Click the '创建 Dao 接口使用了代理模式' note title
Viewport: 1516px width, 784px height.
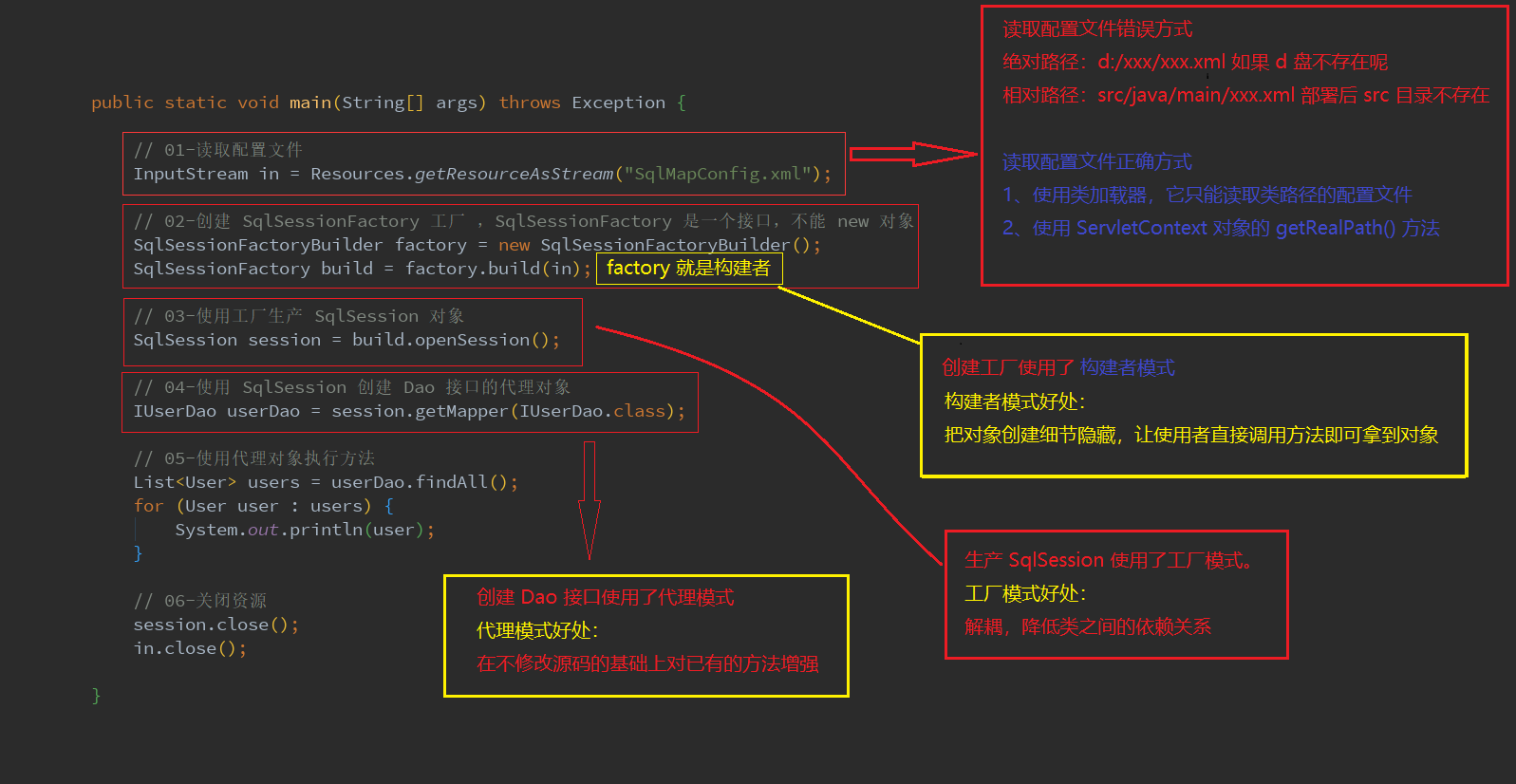(x=605, y=597)
